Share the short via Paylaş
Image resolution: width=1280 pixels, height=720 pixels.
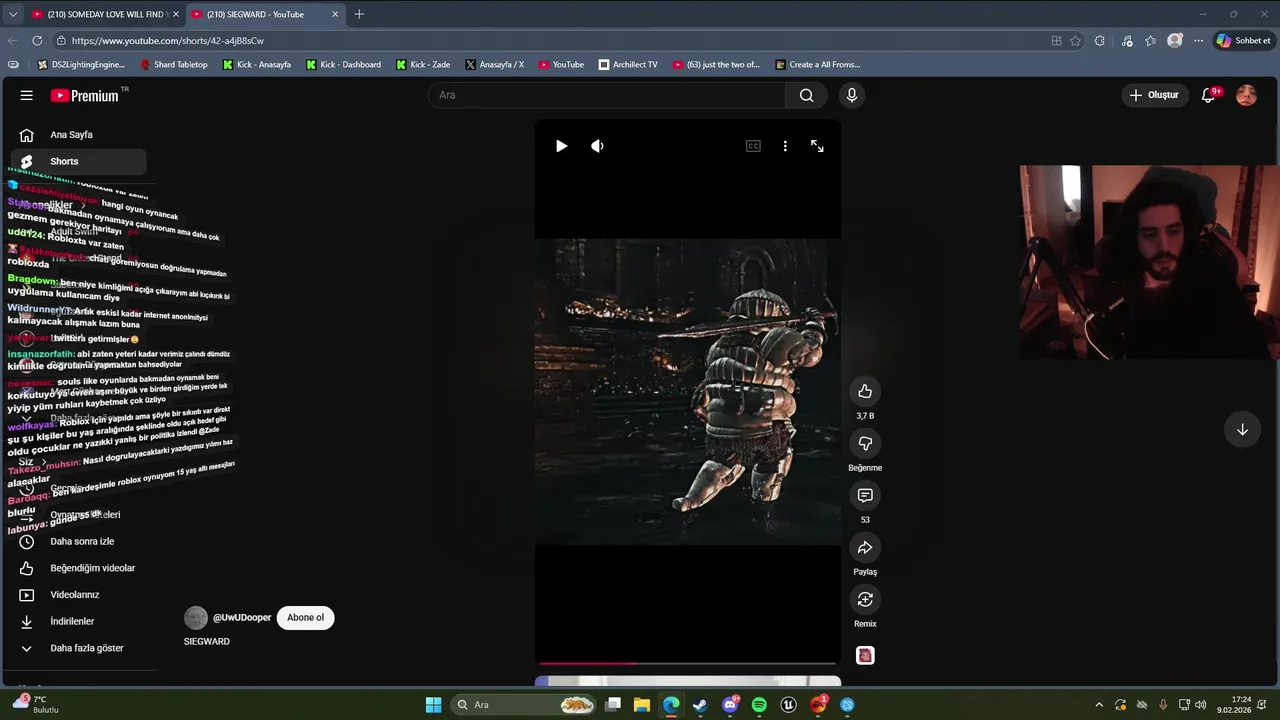(x=865, y=547)
